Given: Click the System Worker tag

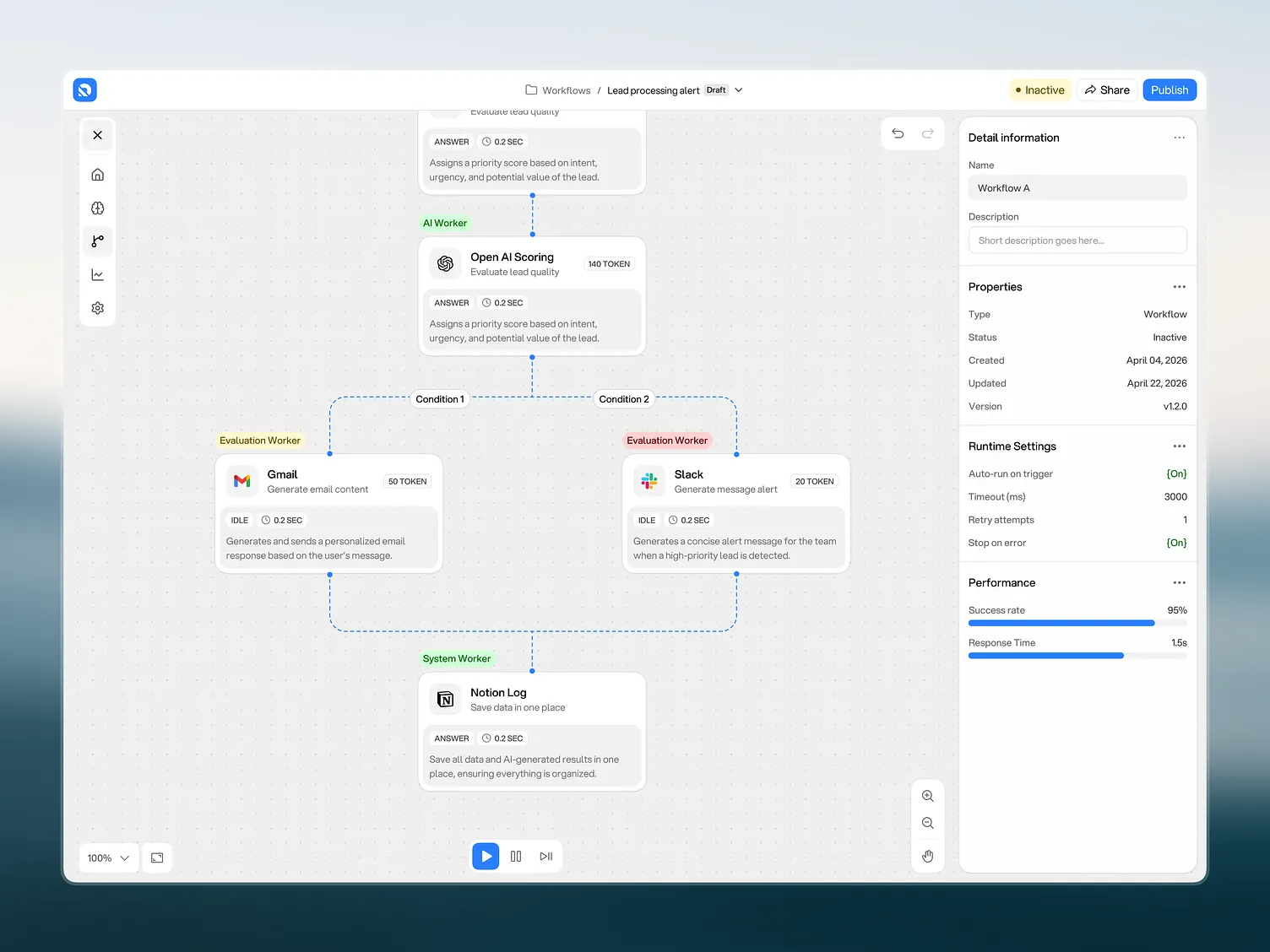Looking at the screenshot, I should point(457,659).
